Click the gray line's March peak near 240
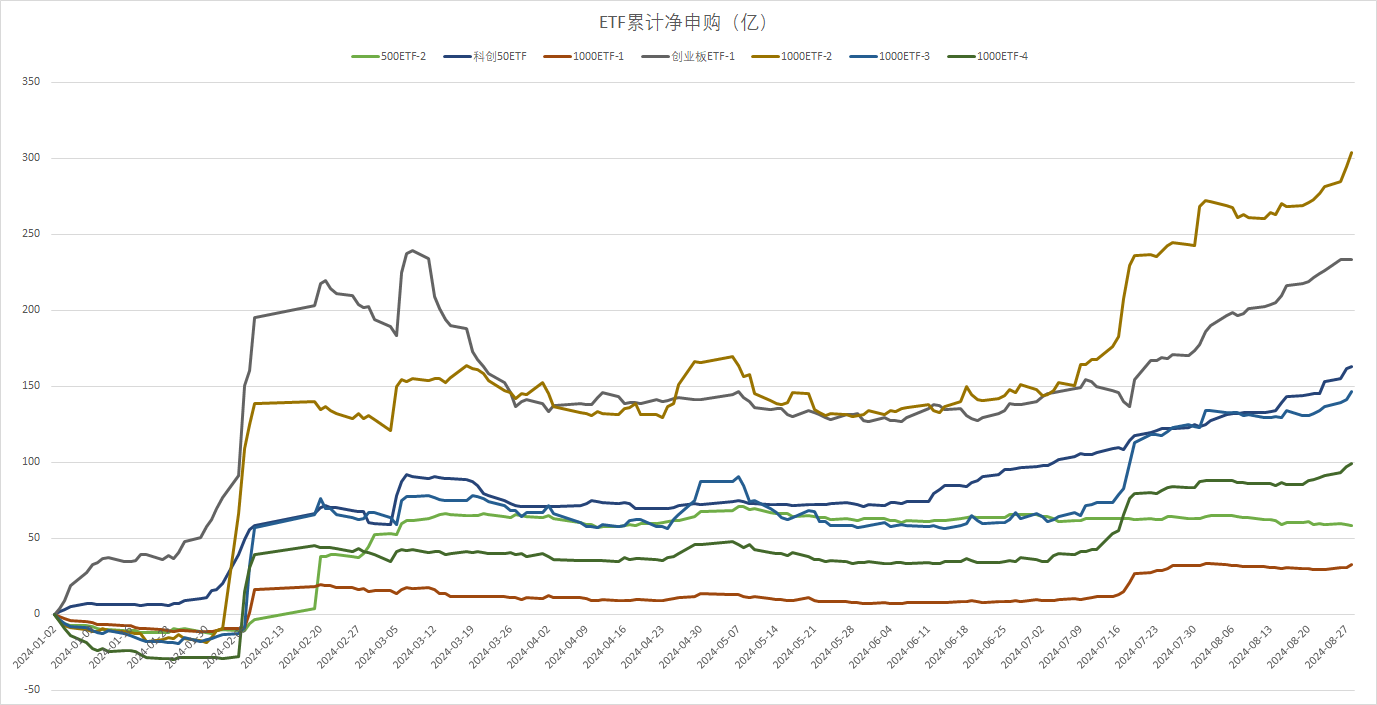The image size is (1377, 705). 412,251
